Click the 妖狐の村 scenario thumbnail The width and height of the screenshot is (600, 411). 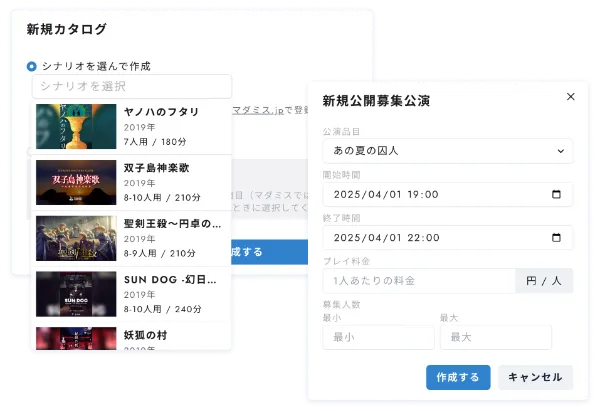click(x=76, y=338)
